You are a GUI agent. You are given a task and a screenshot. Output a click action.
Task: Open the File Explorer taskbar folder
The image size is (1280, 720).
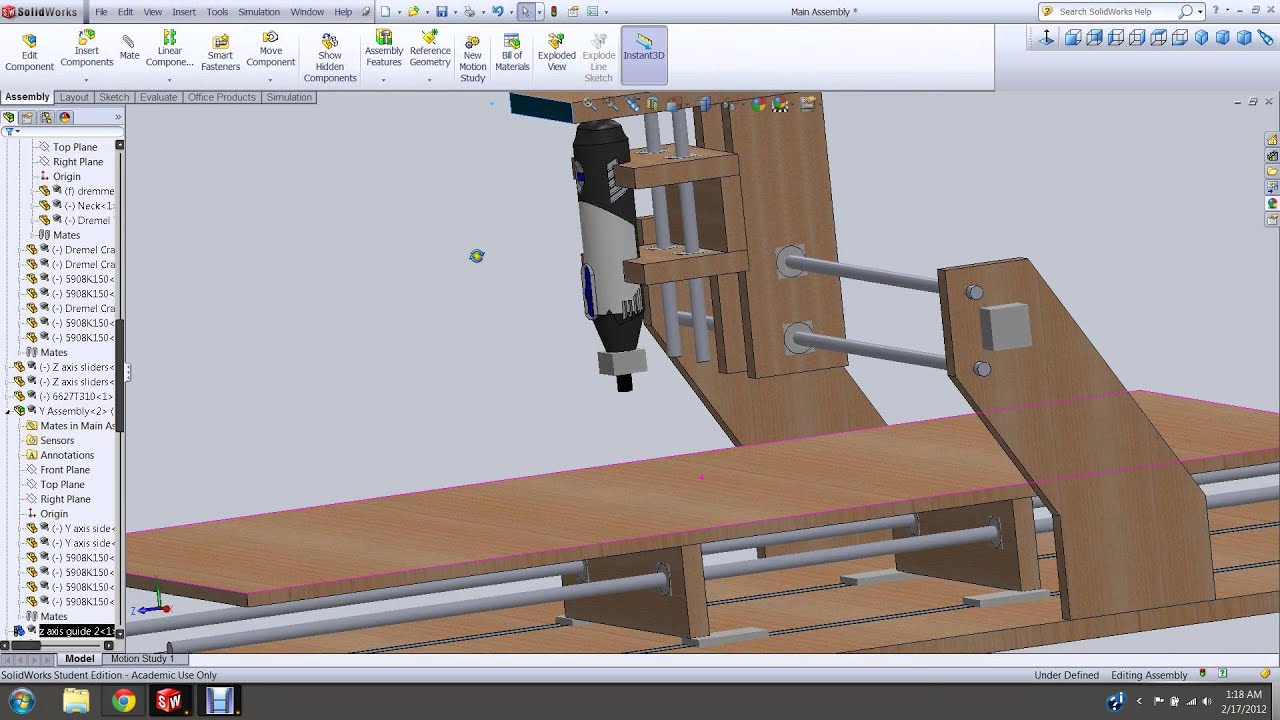pos(76,701)
